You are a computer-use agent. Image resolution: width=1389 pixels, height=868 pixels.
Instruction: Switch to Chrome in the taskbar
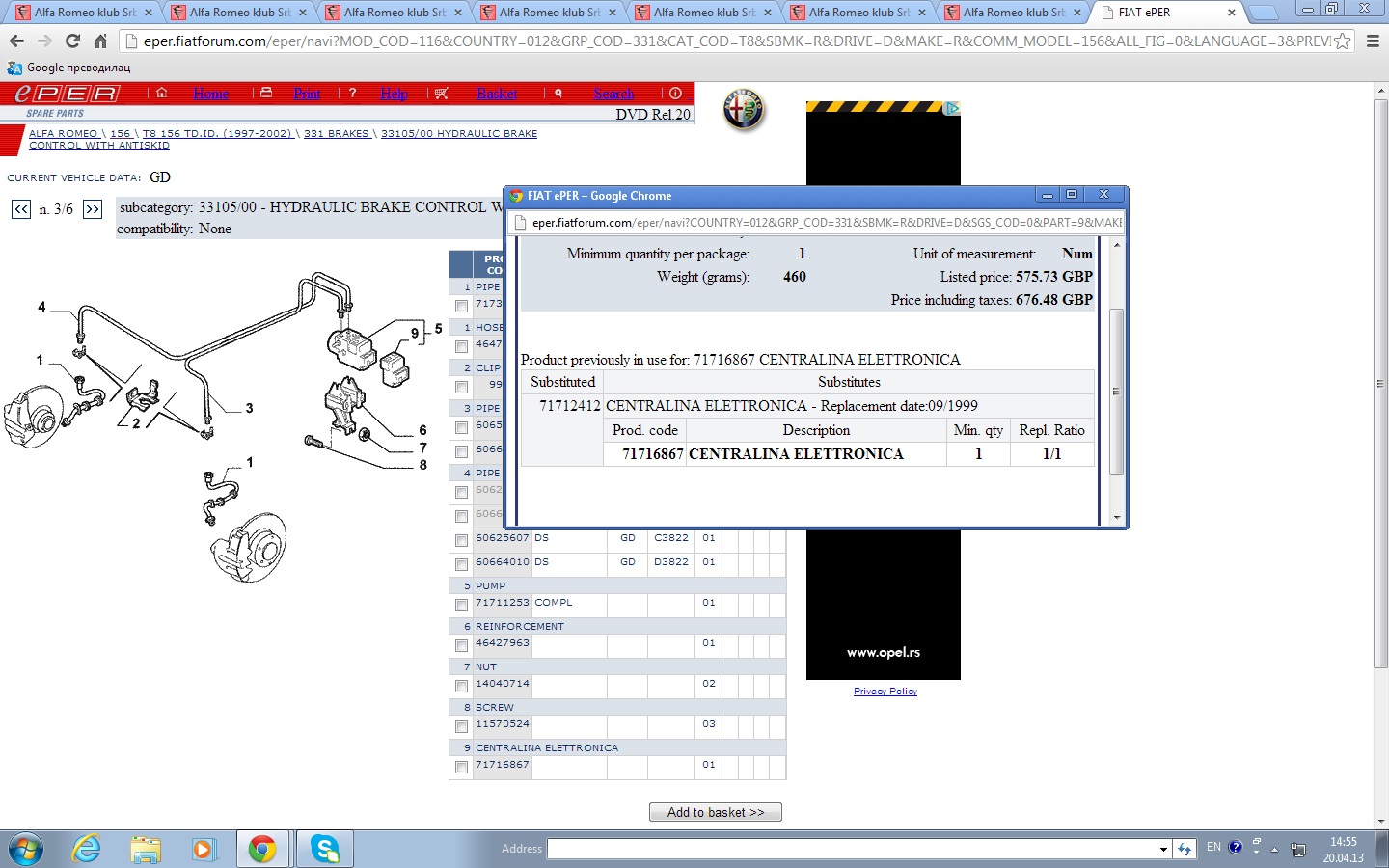tap(261, 850)
